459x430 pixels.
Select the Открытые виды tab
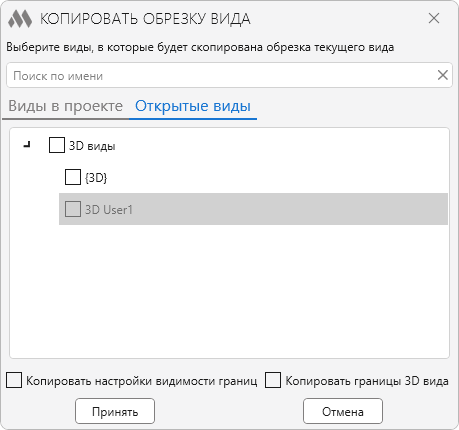193,106
